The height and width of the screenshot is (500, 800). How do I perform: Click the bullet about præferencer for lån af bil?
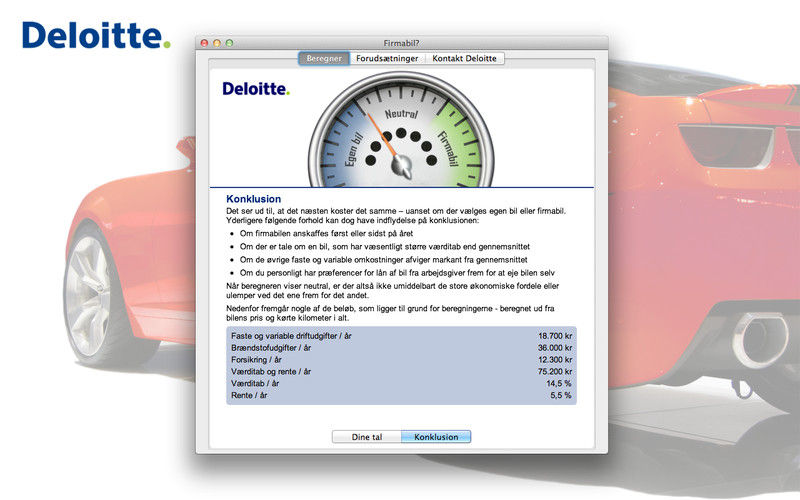[397, 273]
